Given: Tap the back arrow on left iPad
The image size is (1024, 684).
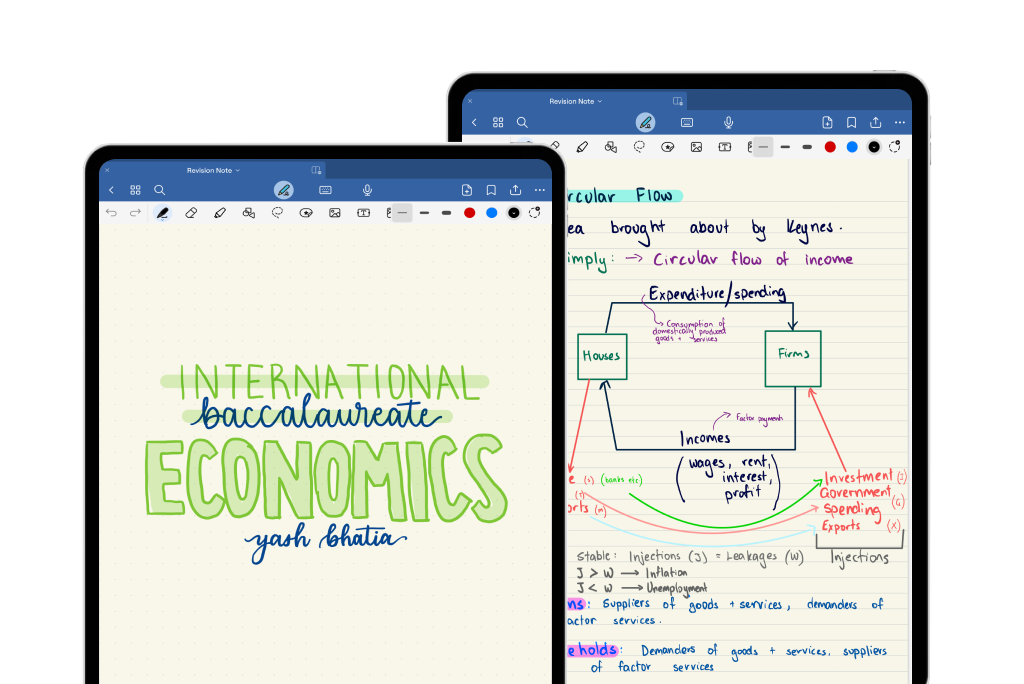Looking at the screenshot, I should click(x=111, y=190).
